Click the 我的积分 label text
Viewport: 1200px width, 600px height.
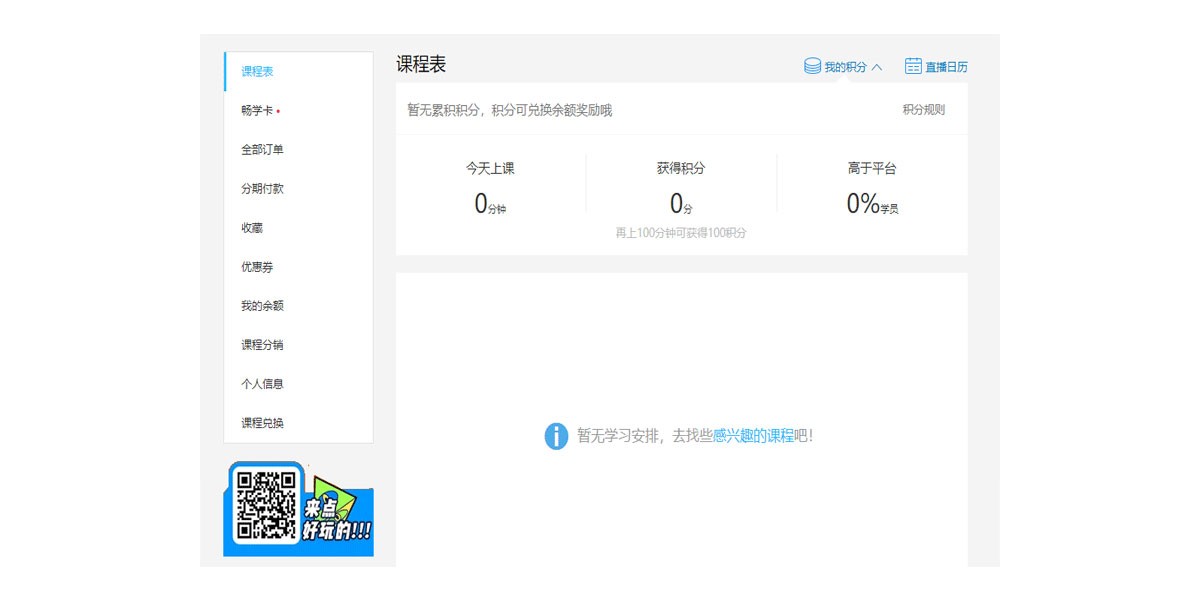[846, 67]
